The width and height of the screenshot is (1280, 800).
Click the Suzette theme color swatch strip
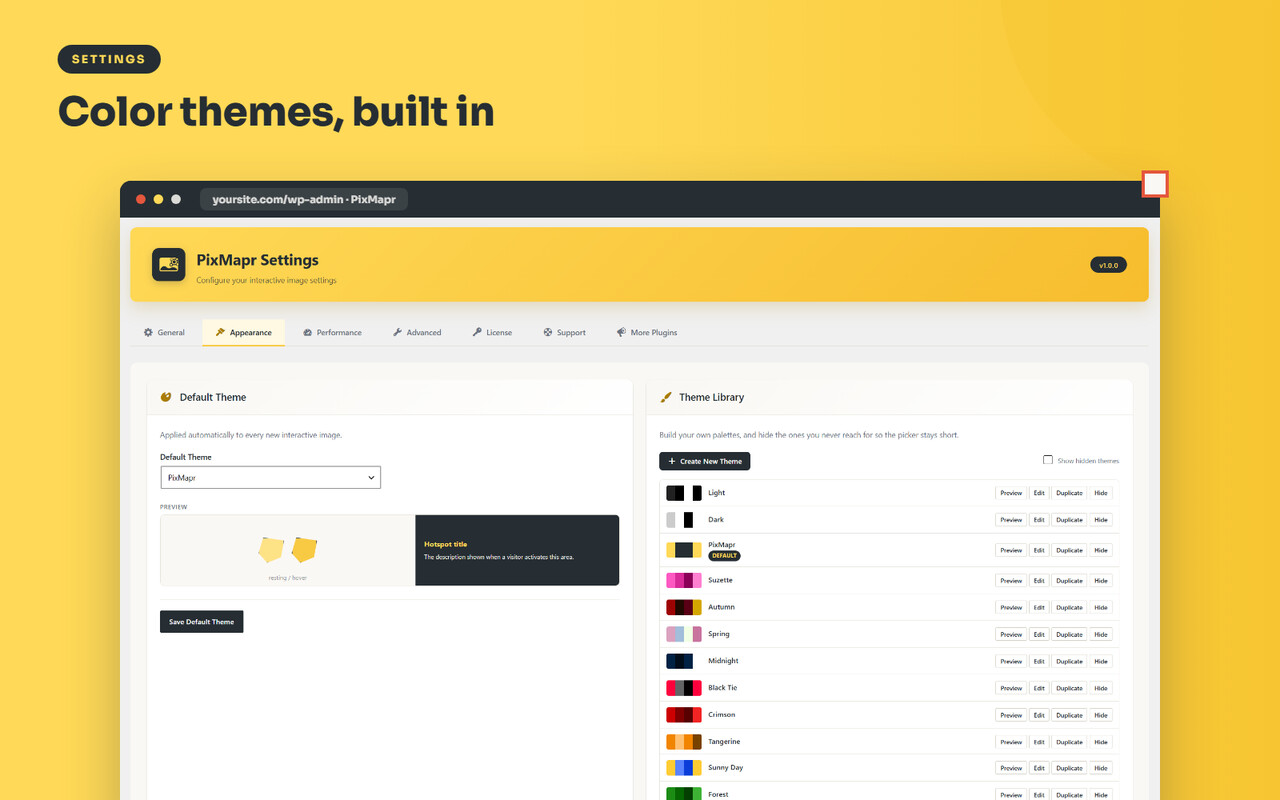684,580
